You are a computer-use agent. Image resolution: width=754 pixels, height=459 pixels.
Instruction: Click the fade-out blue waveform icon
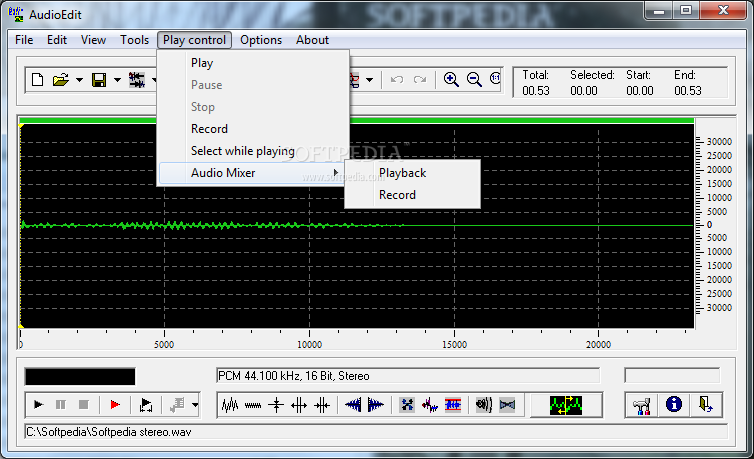376,405
